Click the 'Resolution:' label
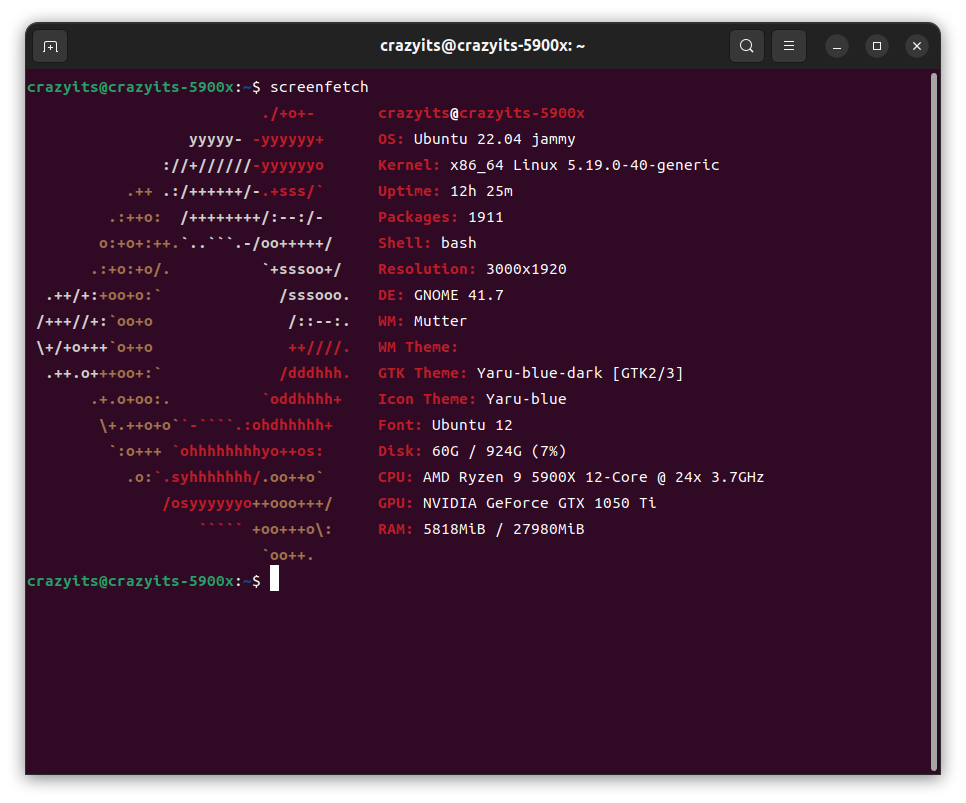 (427, 269)
